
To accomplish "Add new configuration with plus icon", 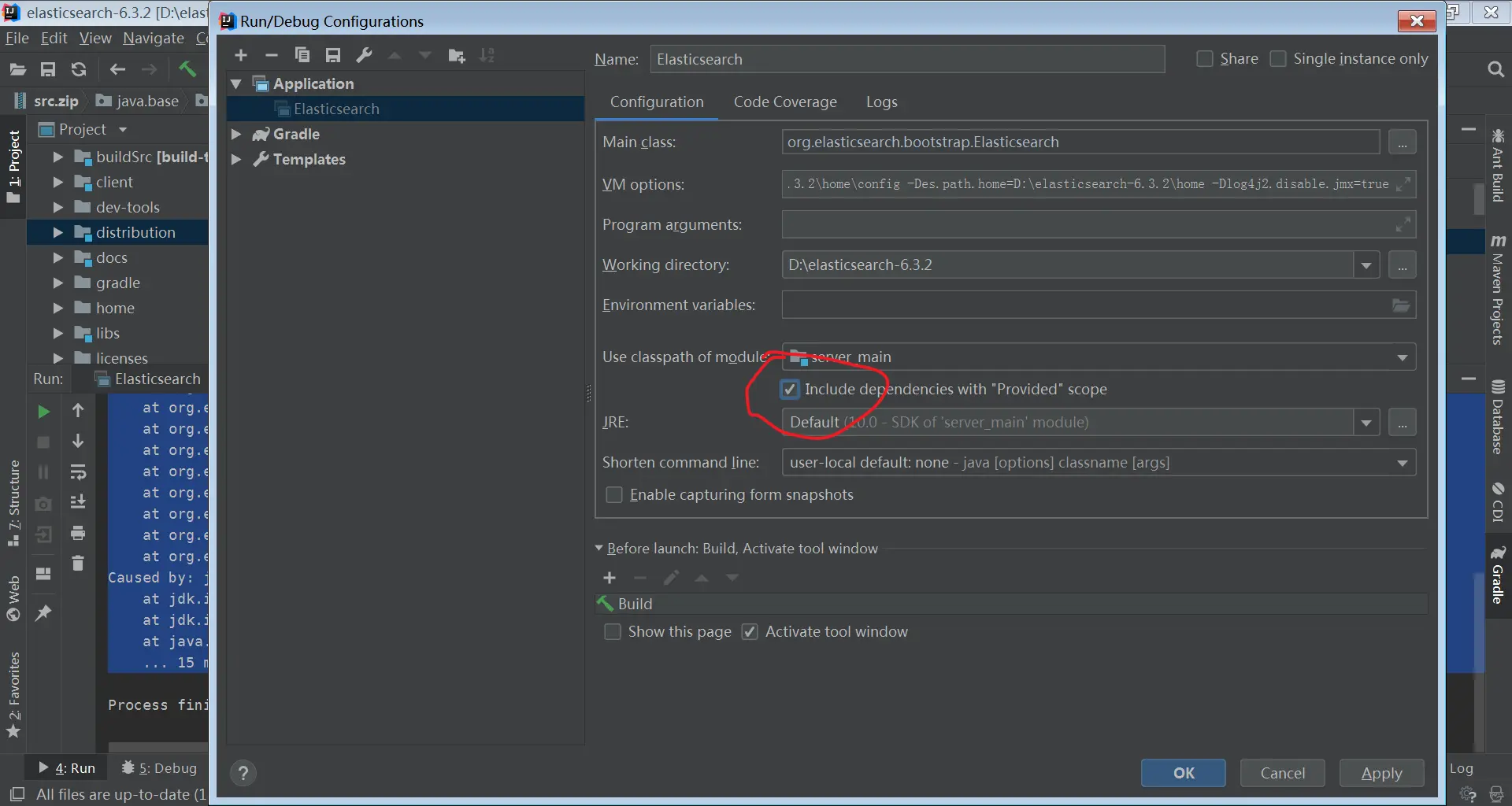I will tap(241, 55).
